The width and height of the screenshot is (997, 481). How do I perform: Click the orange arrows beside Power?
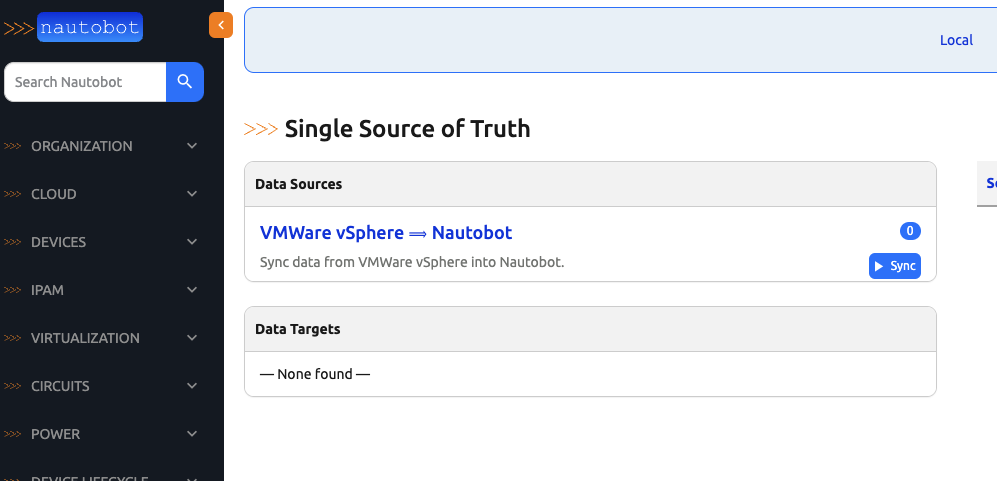coord(13,434)
